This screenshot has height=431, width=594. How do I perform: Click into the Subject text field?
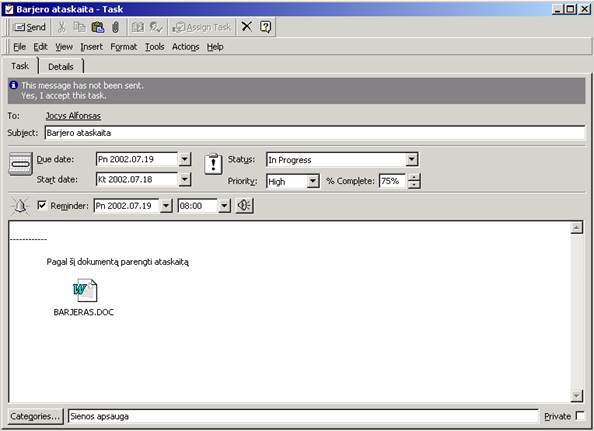tap(315, 133)
